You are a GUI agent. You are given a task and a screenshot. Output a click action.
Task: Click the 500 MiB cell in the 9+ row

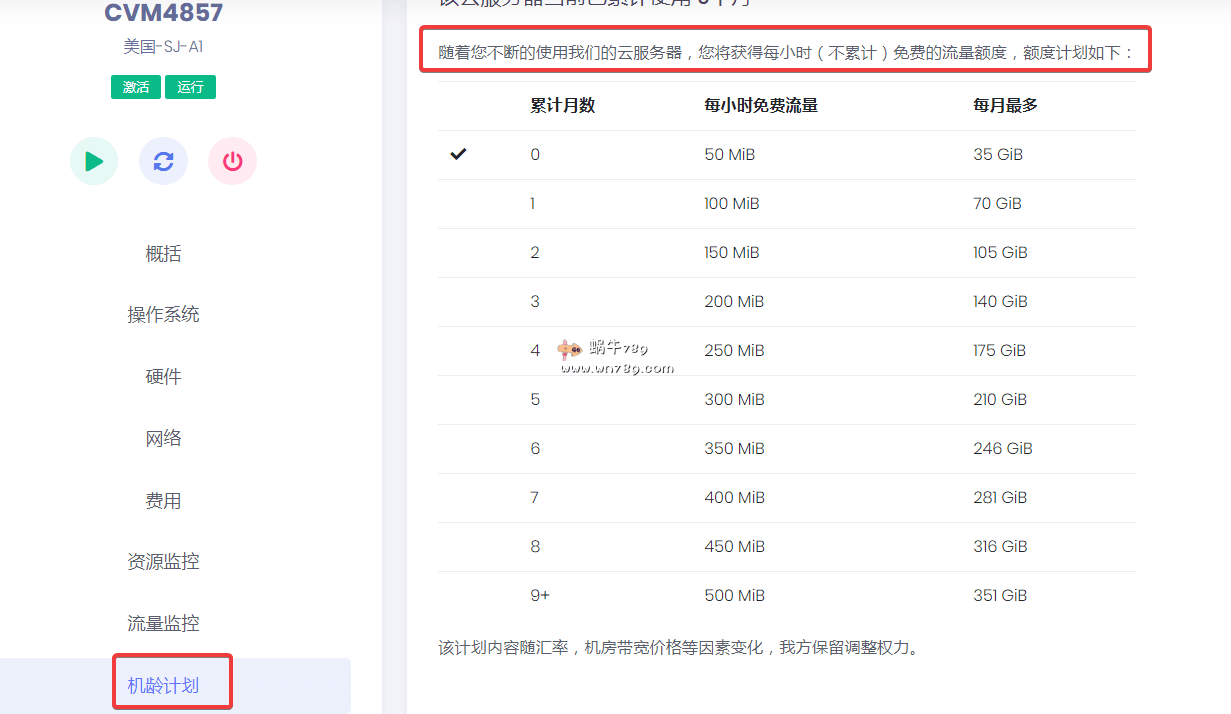tap(734, 595)
